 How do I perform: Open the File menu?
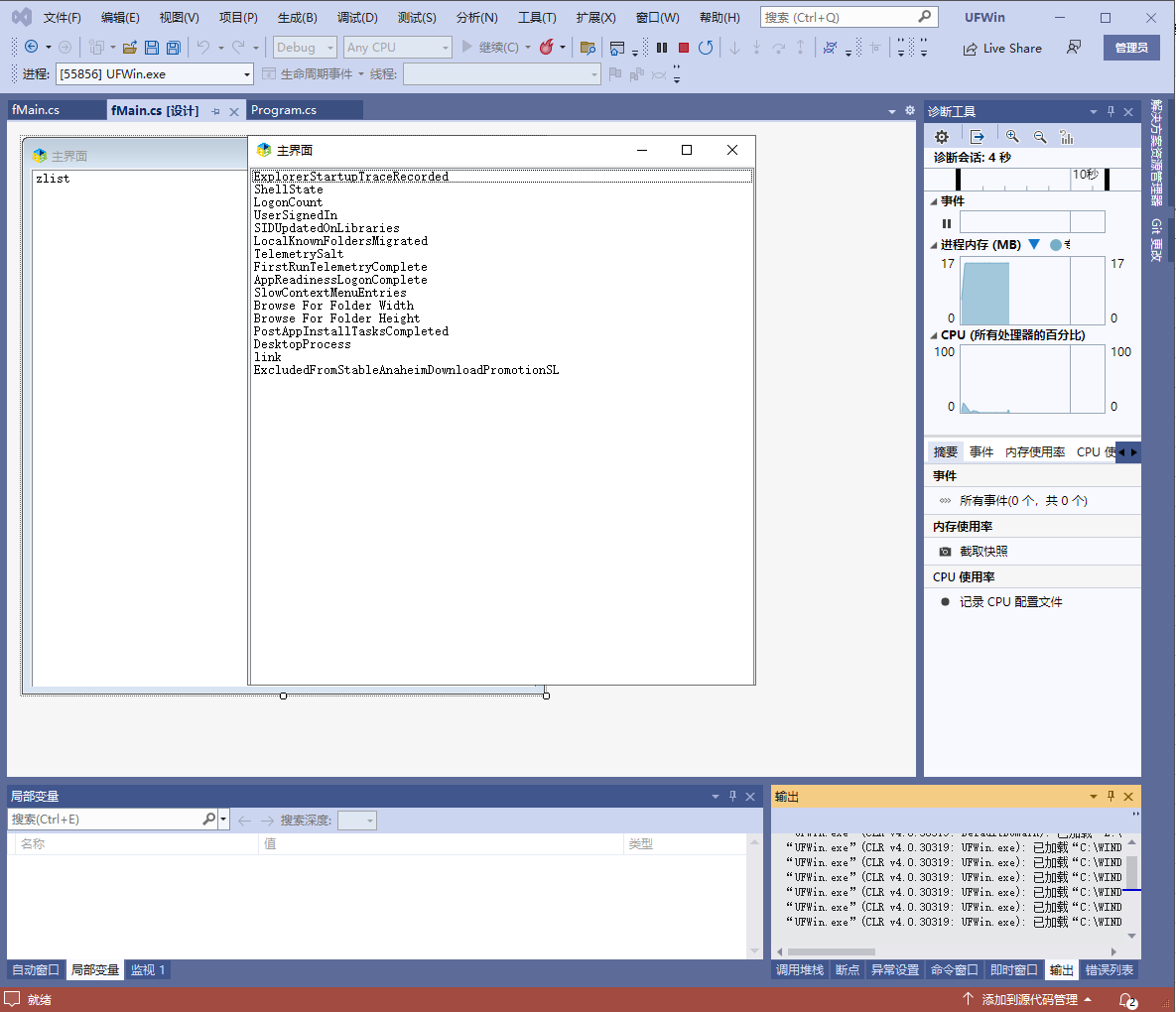[x=62, y=17]
